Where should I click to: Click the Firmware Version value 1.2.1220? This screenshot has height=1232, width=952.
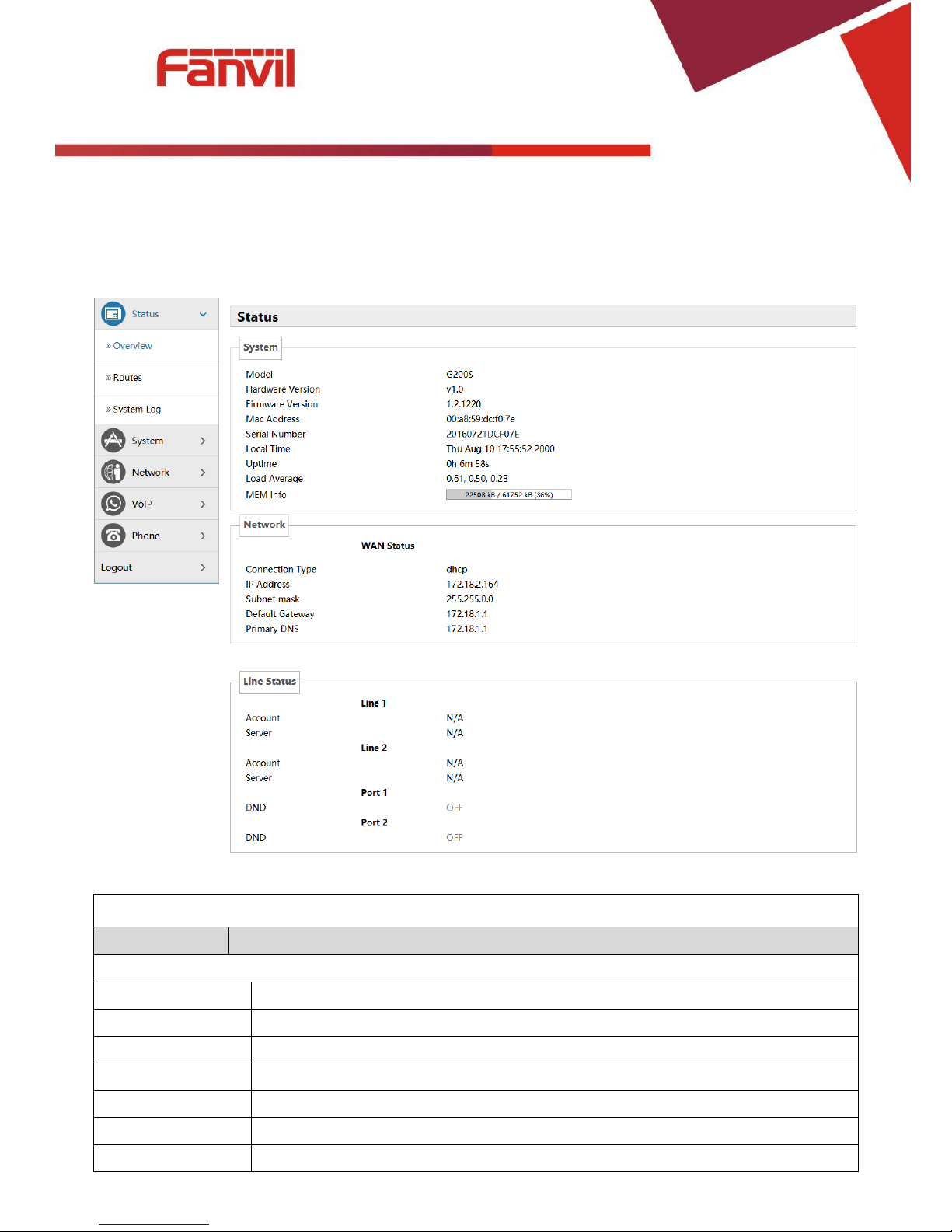tap(464, 404)
